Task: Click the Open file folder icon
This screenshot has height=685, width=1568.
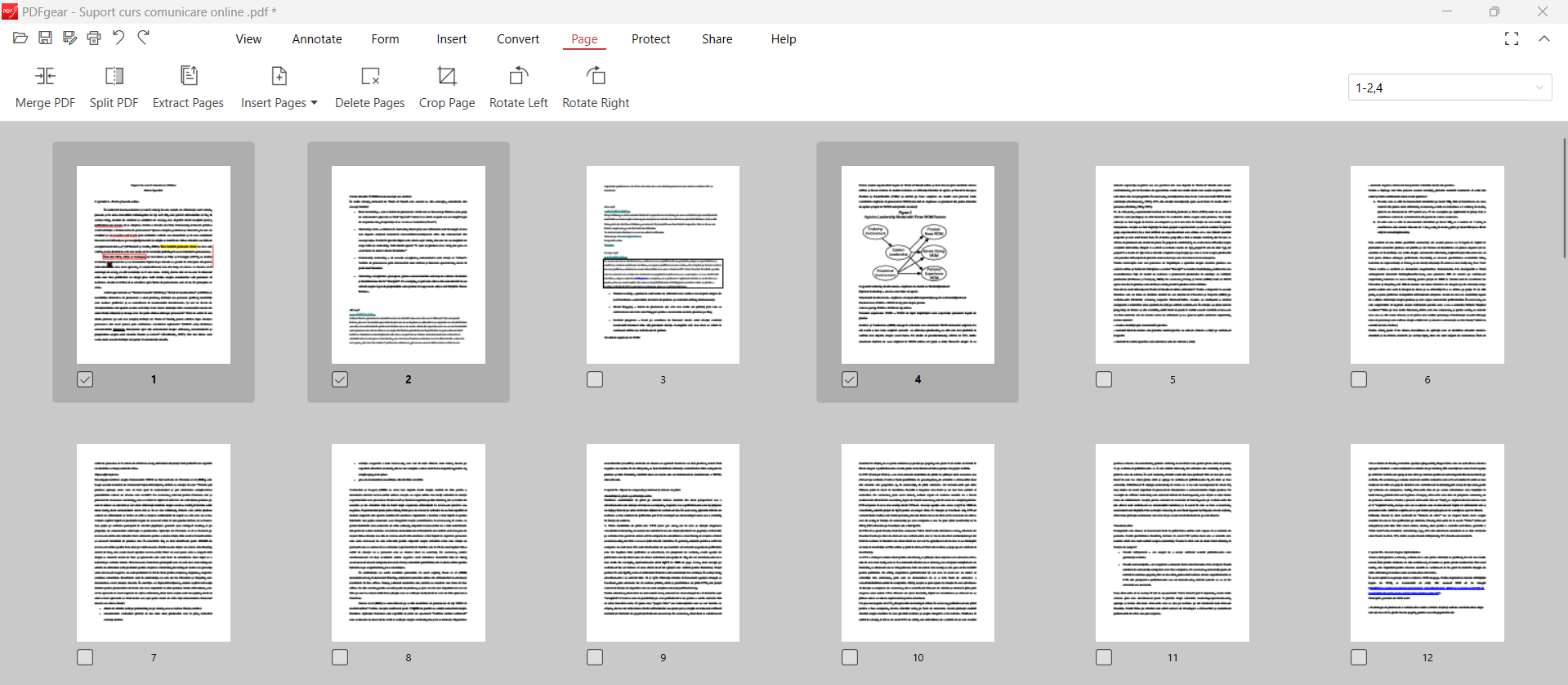Action: [x=20, y=38]
